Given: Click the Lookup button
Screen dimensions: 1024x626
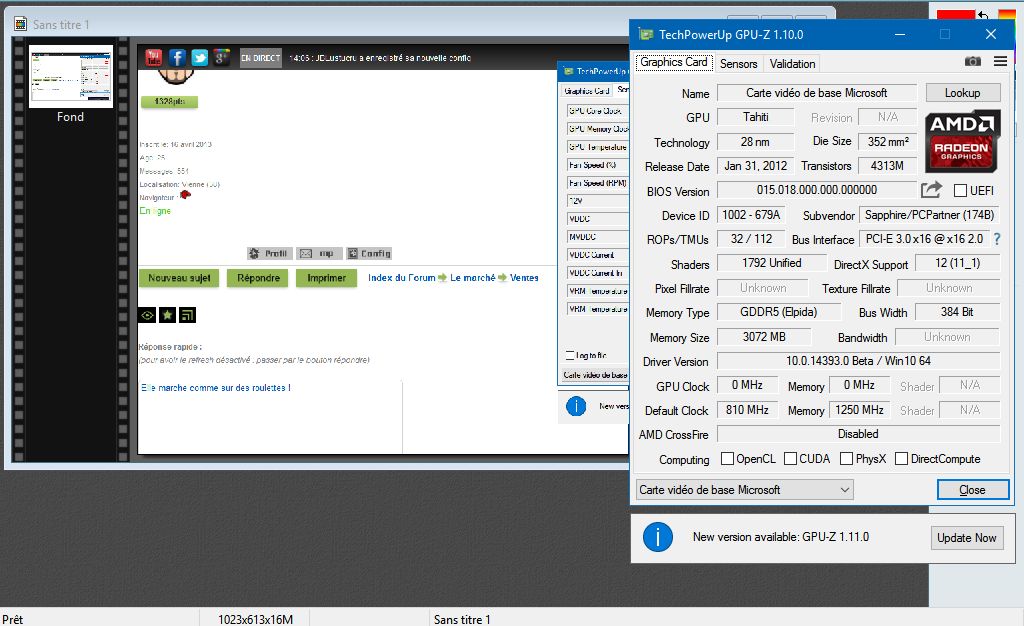Looking at the screenshot, I should click(963, 93).
